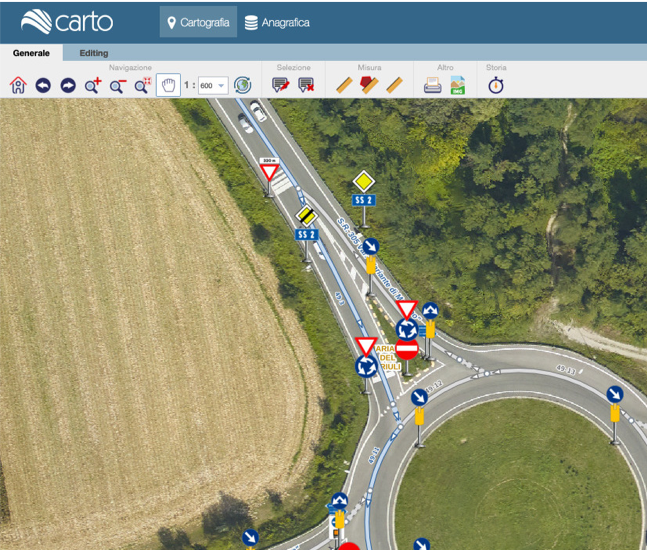Switch to the Generale tab
This screenshot has width=647, height=550.
click(x=31, y=53)
